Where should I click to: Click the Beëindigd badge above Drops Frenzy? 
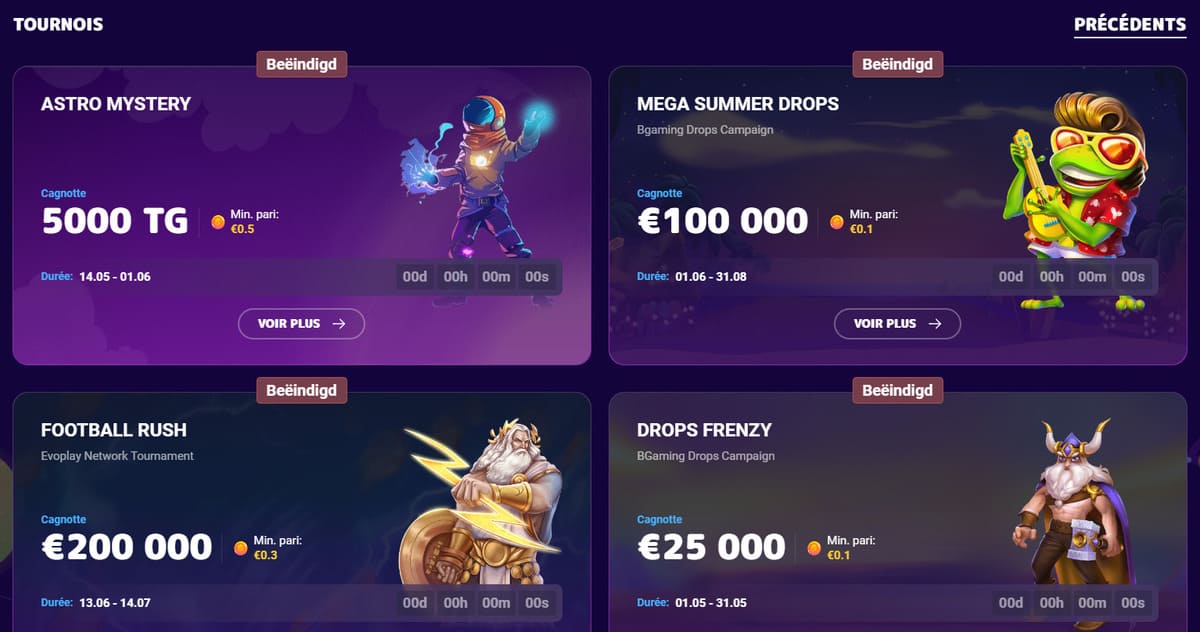click(x=898, y=390)
